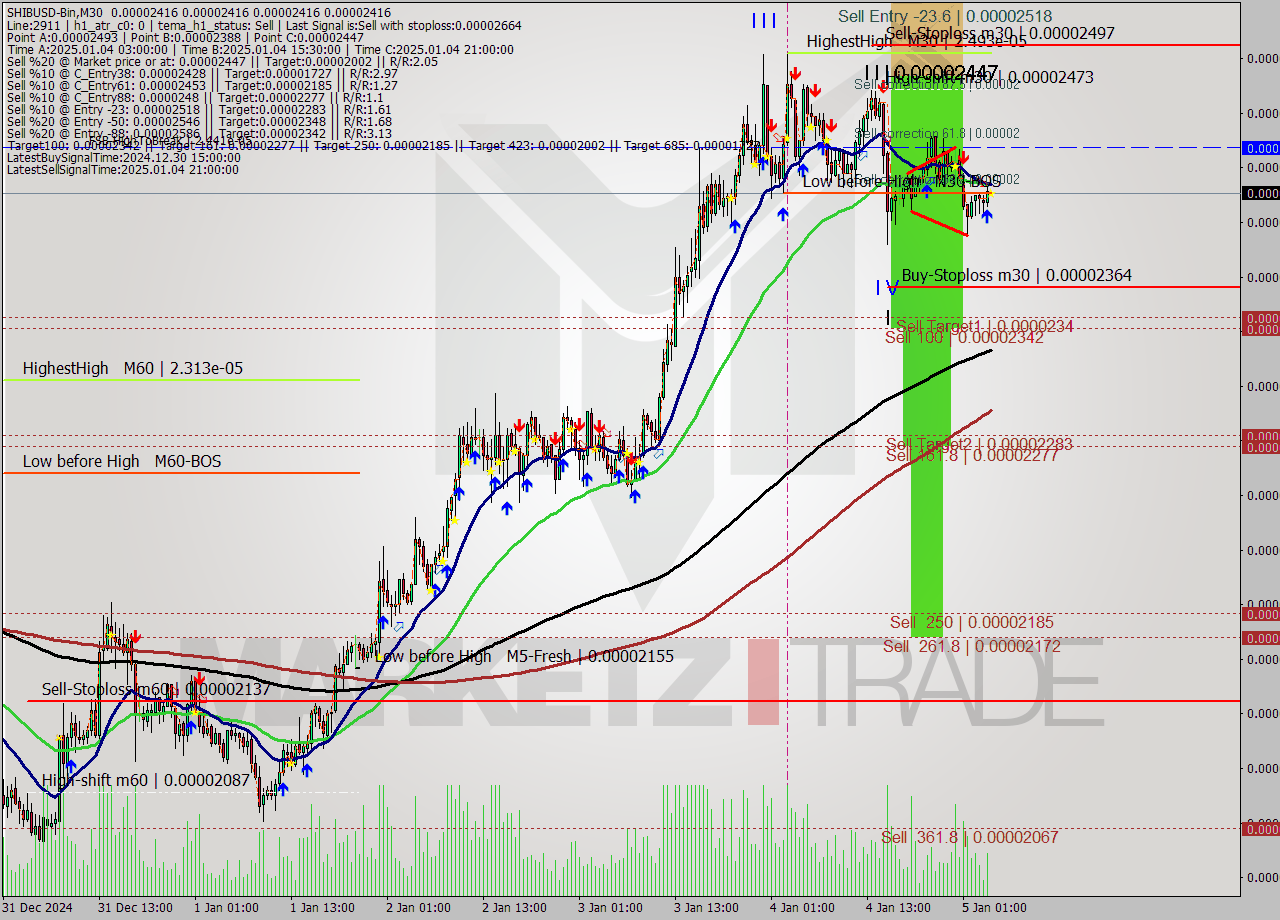Click the '1 Jan 13:00' time axis label
Image resolution: width=1280 pixels, height=920 pixels.
click(x=324, y=908)
